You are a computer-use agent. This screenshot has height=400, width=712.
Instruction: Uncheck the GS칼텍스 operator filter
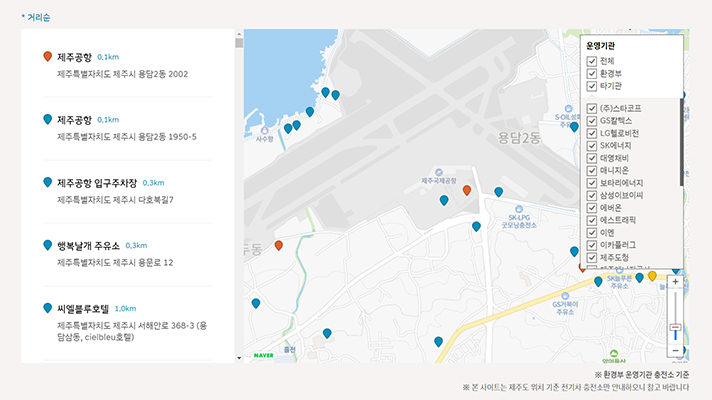(x=592, y=120)
